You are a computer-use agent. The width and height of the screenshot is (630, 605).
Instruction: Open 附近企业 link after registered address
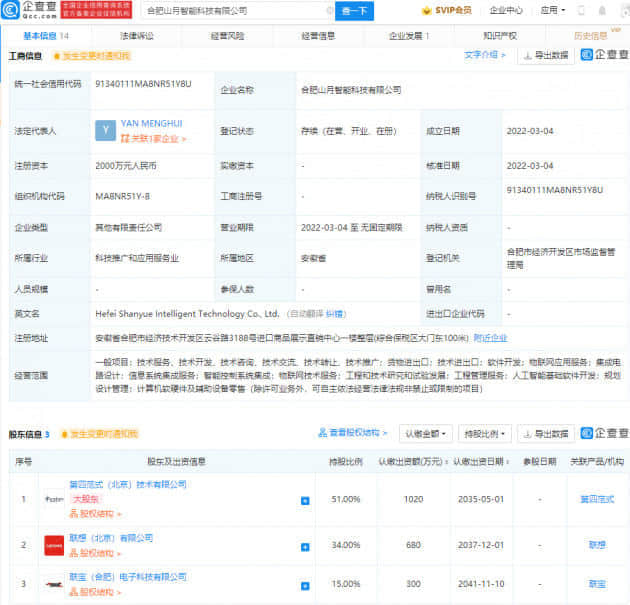[x=490, y=338]
